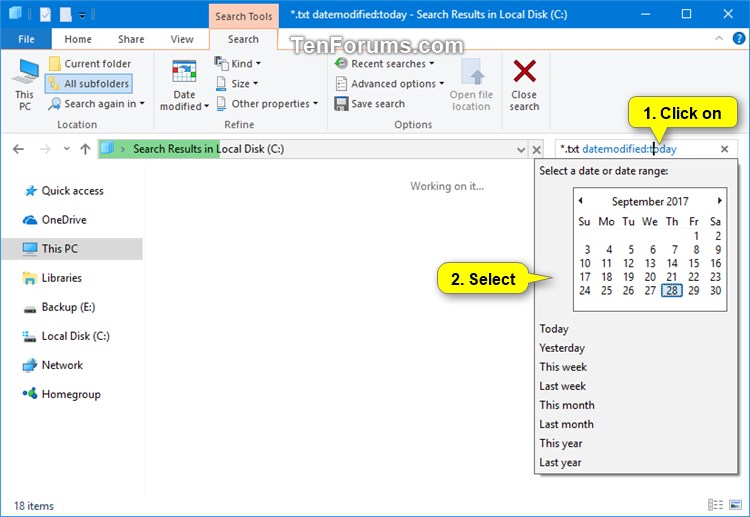Click the File Explorer title bar icon

point(15,14)
